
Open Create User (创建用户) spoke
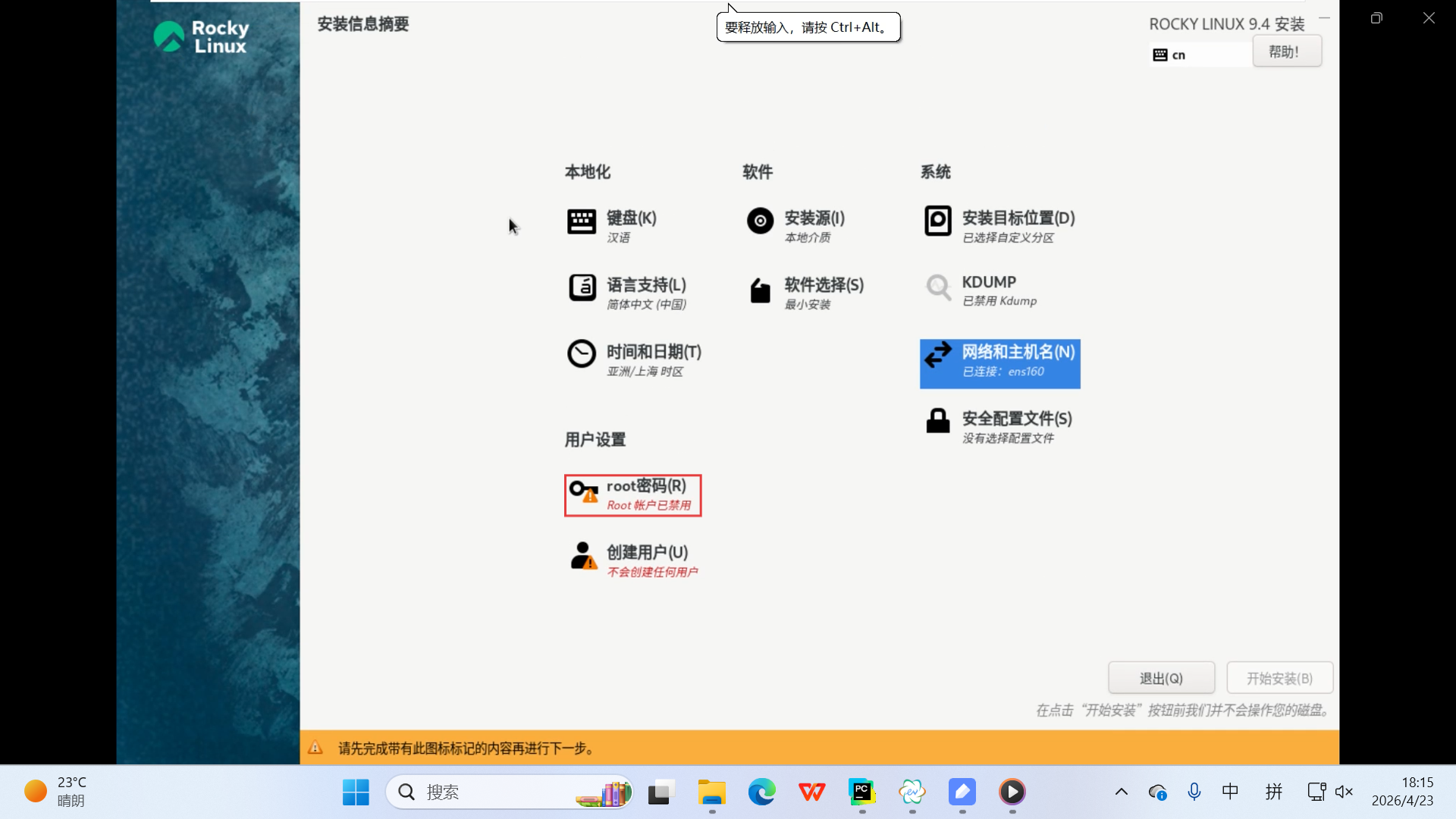(632, 560)
